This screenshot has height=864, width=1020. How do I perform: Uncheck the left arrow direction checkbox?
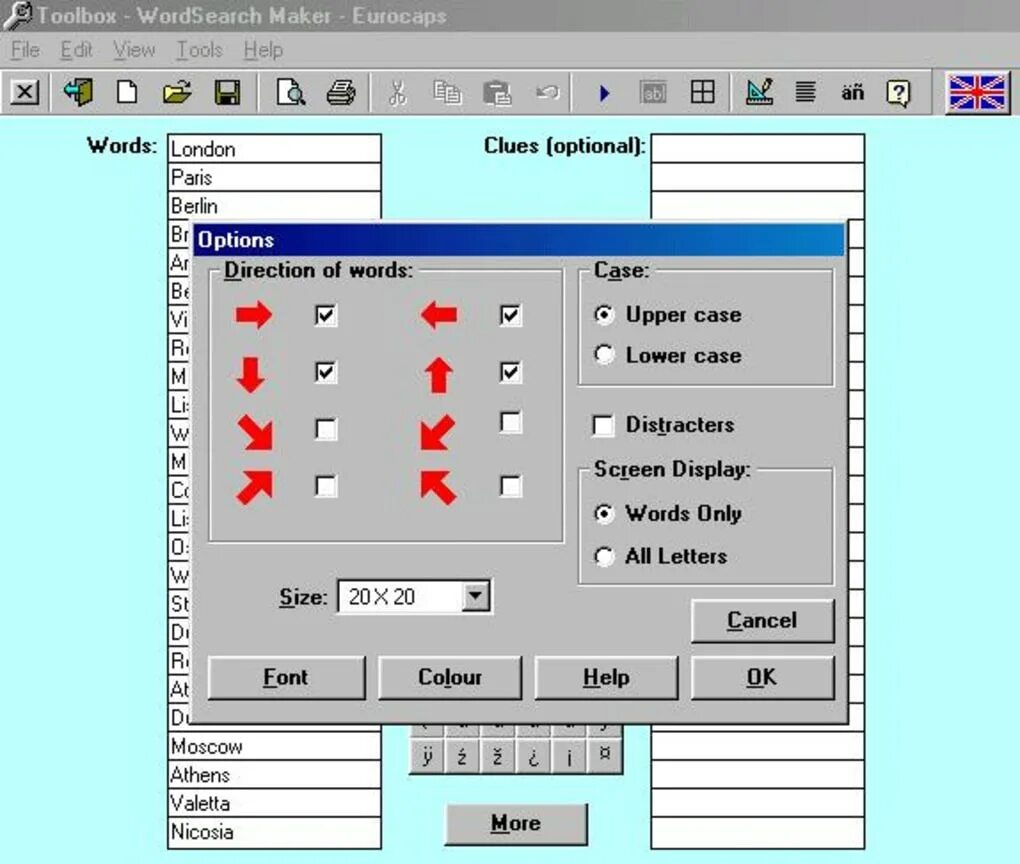(510, 316)
